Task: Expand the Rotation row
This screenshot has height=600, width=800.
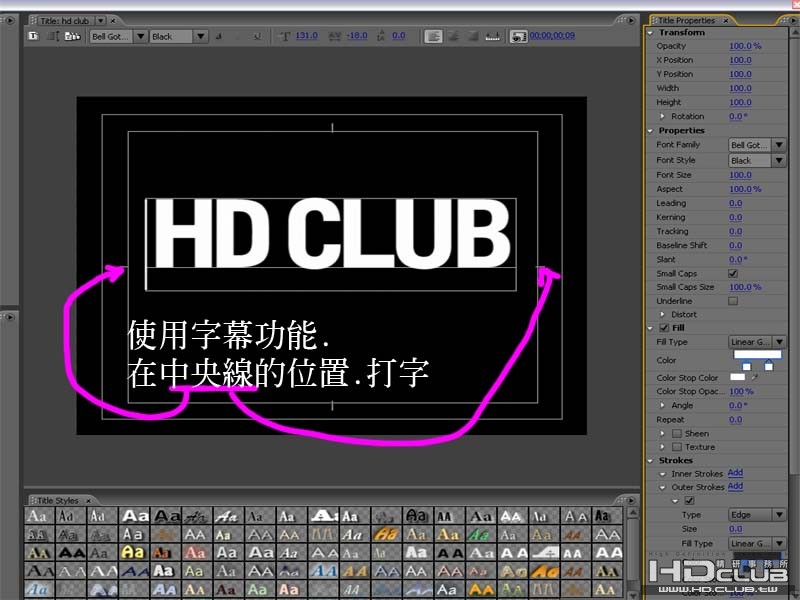Action: [x=662, y=116]
